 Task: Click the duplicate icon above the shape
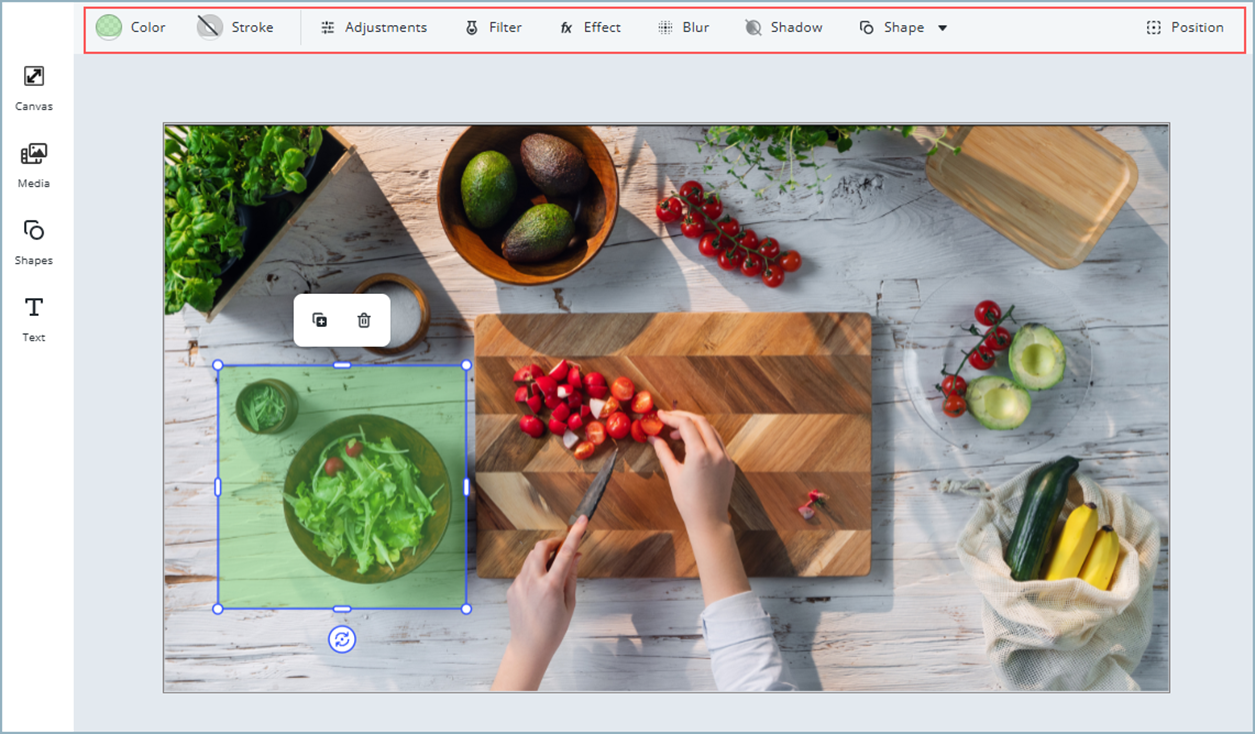pyautogui.click(x=320, y=320)
